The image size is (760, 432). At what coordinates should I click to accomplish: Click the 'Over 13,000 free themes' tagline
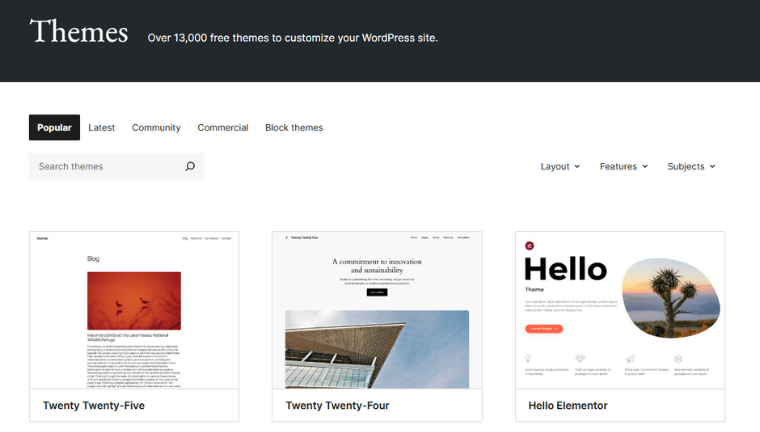[x=293, y=38]
